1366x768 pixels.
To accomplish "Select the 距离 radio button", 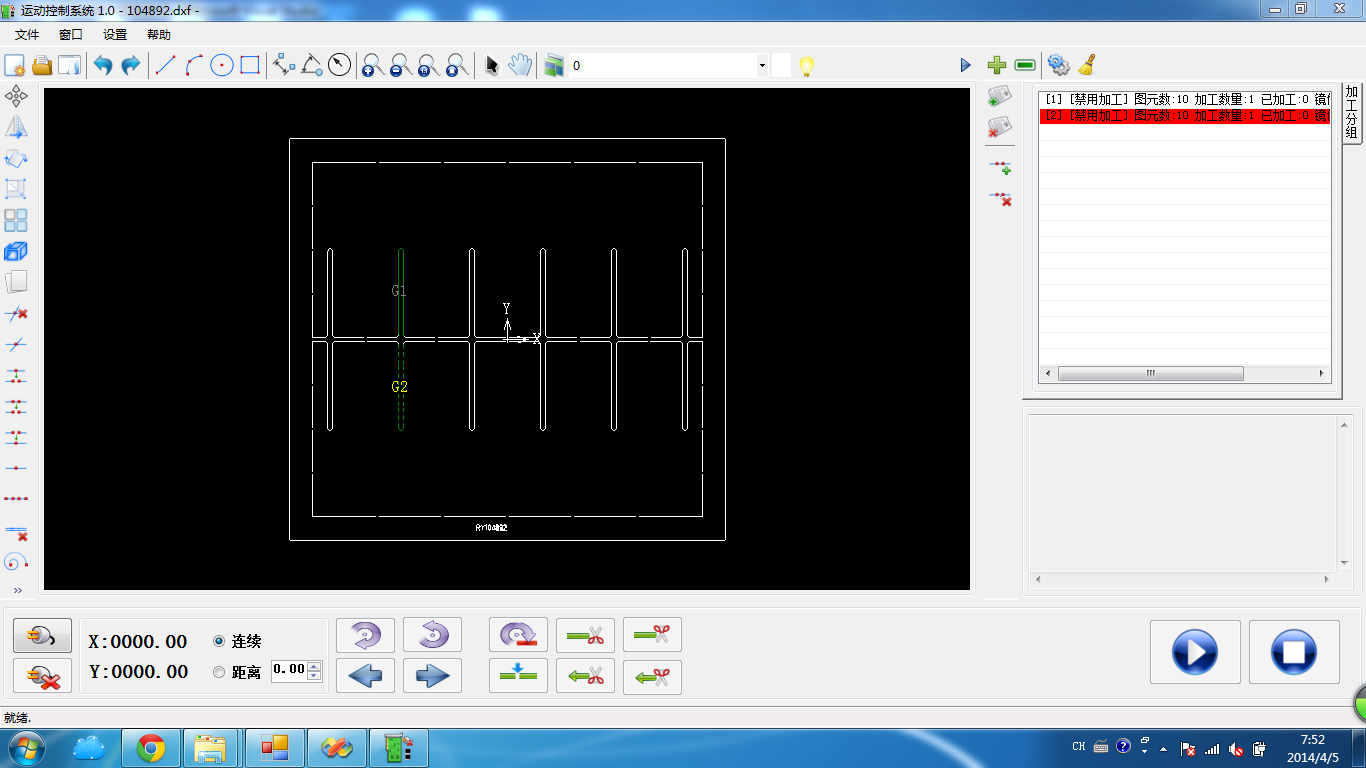I will pyautogui.click(x=219, y=672).
